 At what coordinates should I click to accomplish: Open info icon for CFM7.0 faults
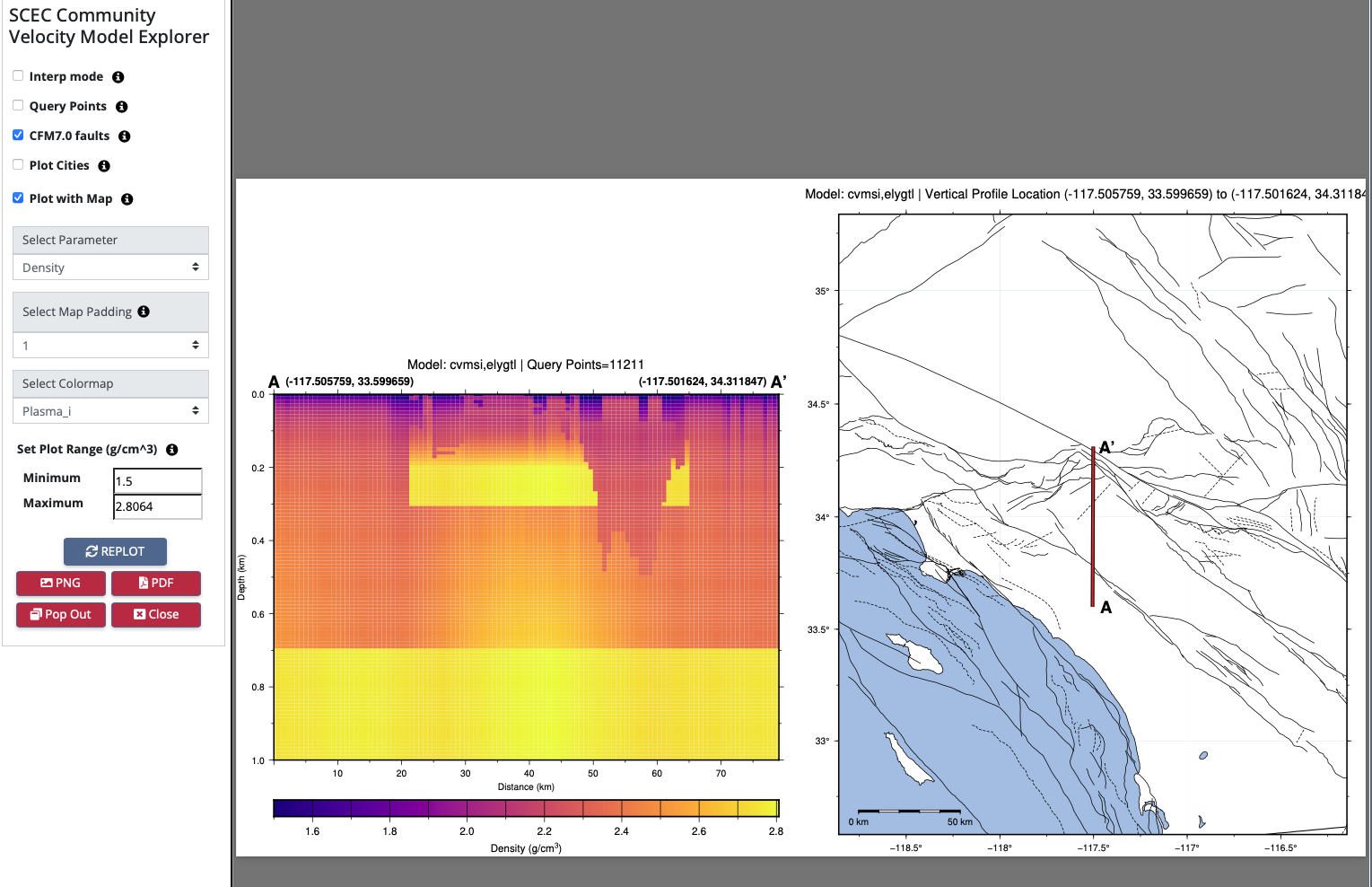click(x=124, y=136)
